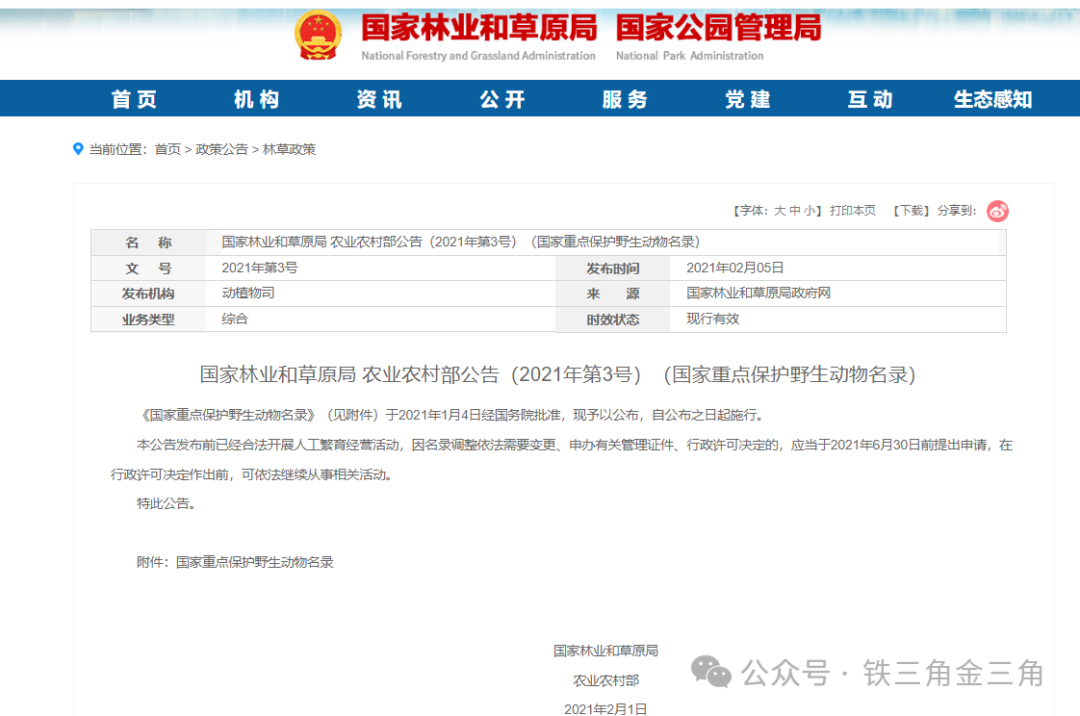
Task: Click 首页 in the top navigation
Action: pyautogui.click(x=134, y=98)
